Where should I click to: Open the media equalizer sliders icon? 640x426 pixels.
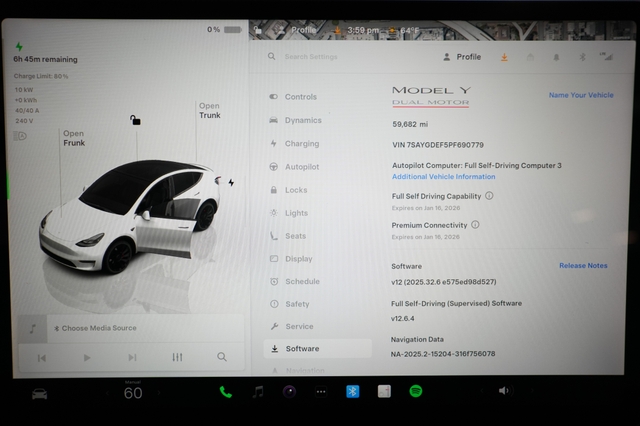coord(177,357)
